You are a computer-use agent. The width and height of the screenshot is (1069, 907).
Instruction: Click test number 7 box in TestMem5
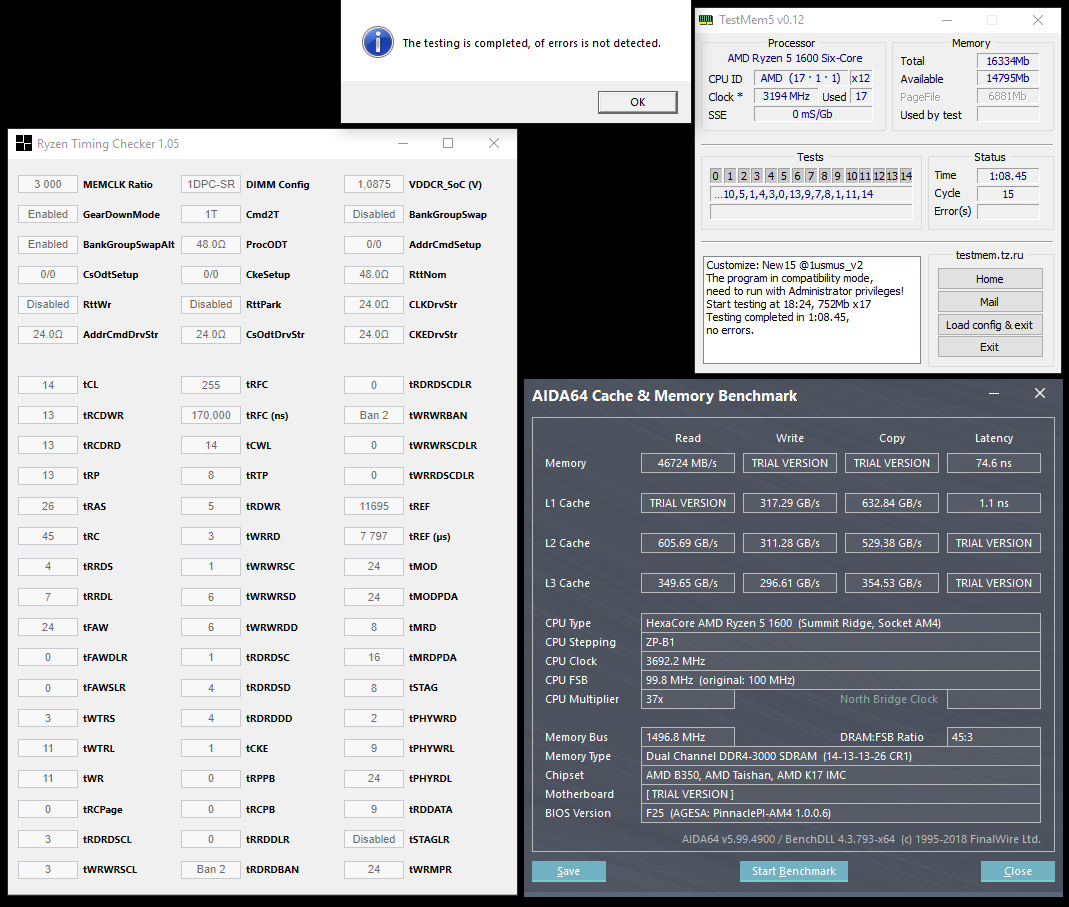(811, 176)
